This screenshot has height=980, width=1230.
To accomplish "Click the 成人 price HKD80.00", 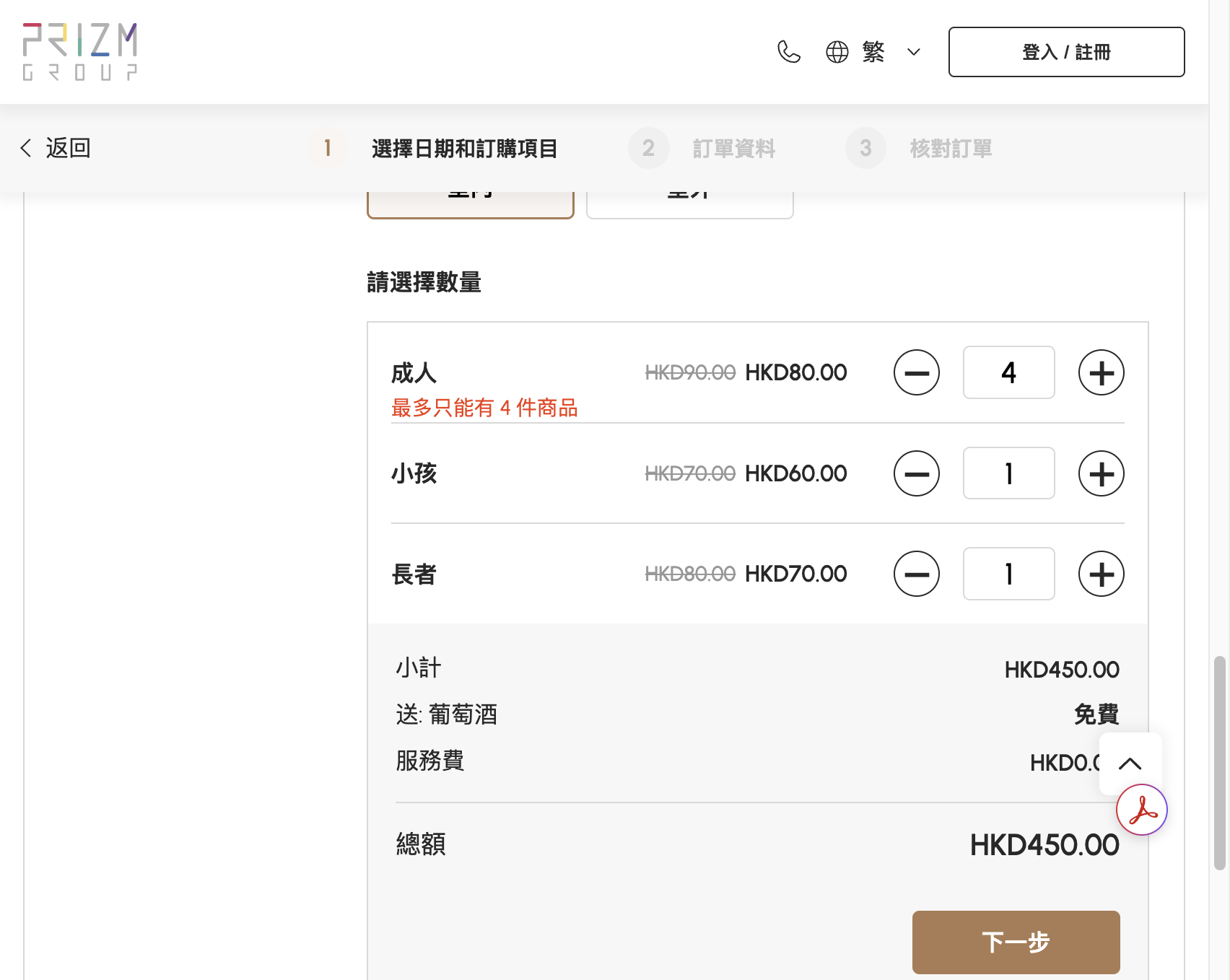I will 795,372.
